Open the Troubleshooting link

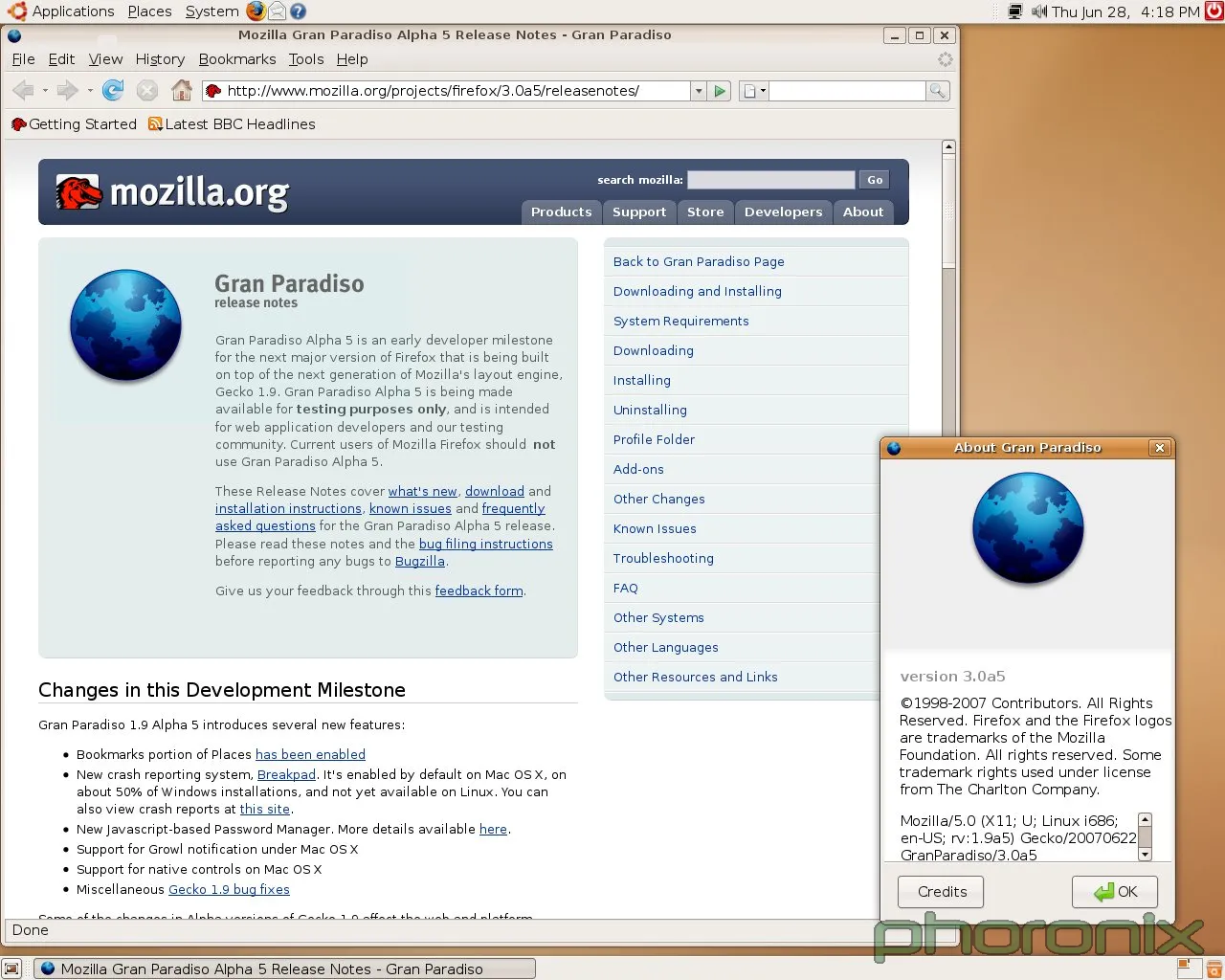point(663,558)
